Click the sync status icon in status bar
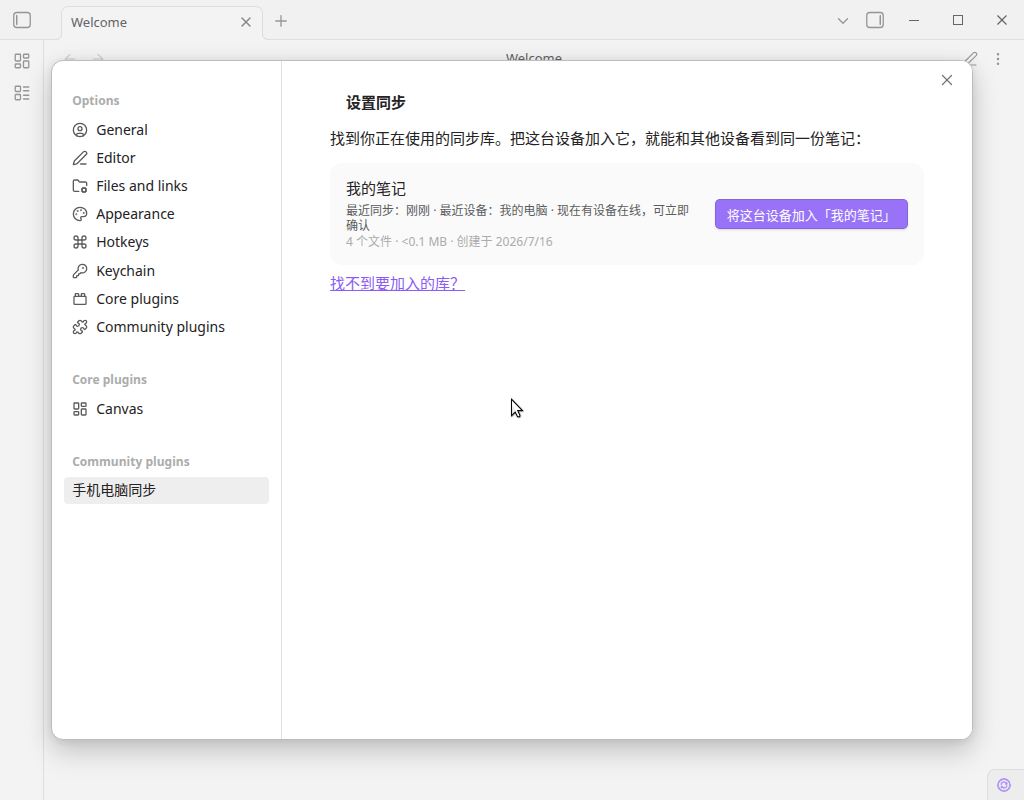Viewport: 1024px width, 800px height. coord(1004,784)
